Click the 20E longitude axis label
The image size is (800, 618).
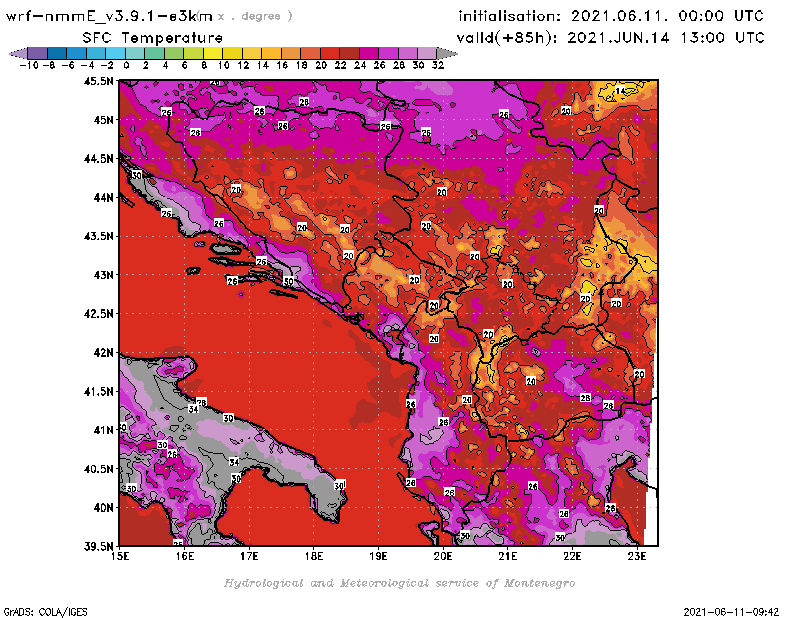pyautogui.click(x=443, y=556)
